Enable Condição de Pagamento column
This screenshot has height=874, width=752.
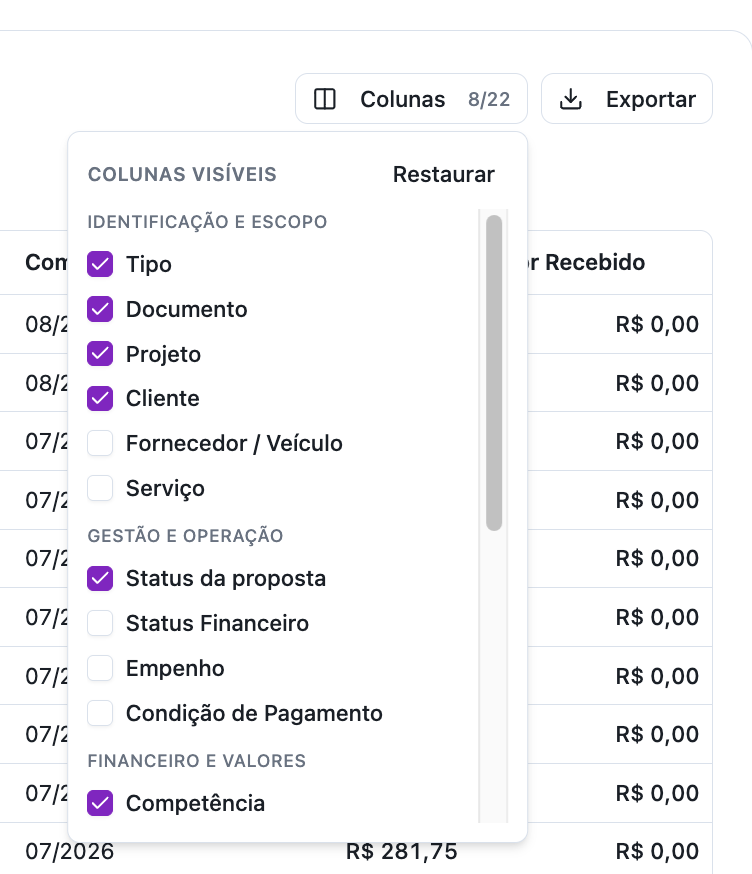pyautogui.click(x=100, y=713)
